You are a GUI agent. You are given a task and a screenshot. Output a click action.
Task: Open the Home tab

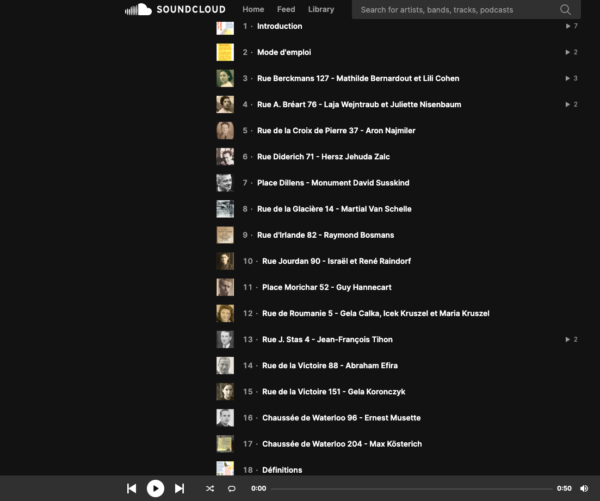point(253,9)
